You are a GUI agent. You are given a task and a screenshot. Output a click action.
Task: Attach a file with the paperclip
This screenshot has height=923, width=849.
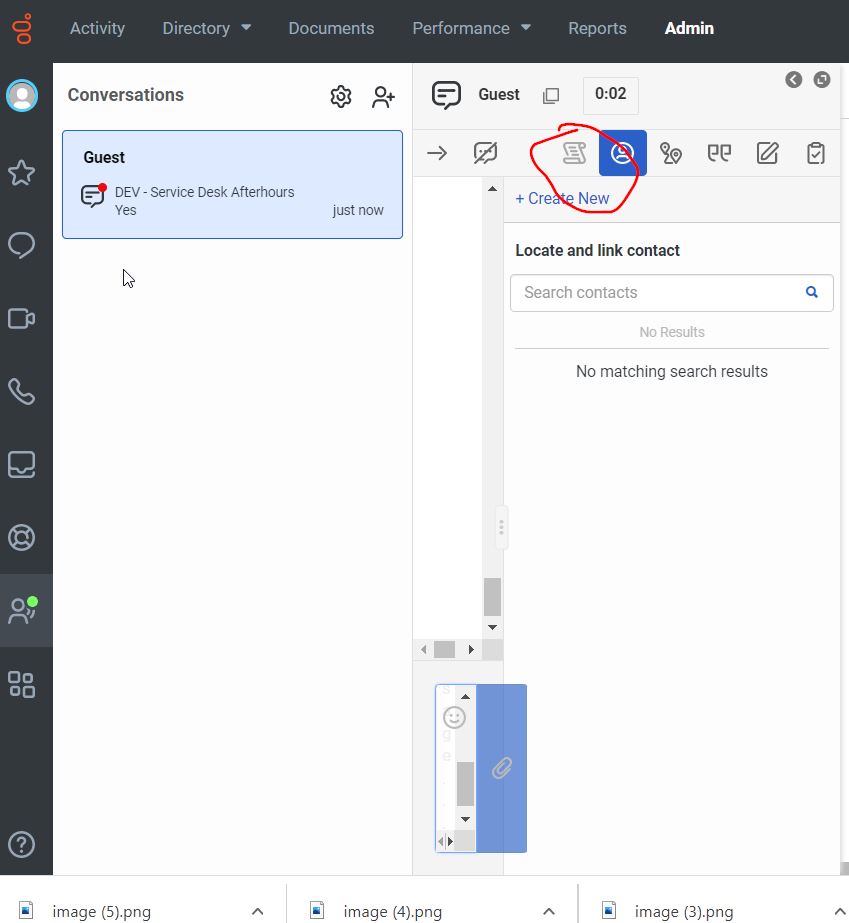pyautogui.click(x=500, y=770)
